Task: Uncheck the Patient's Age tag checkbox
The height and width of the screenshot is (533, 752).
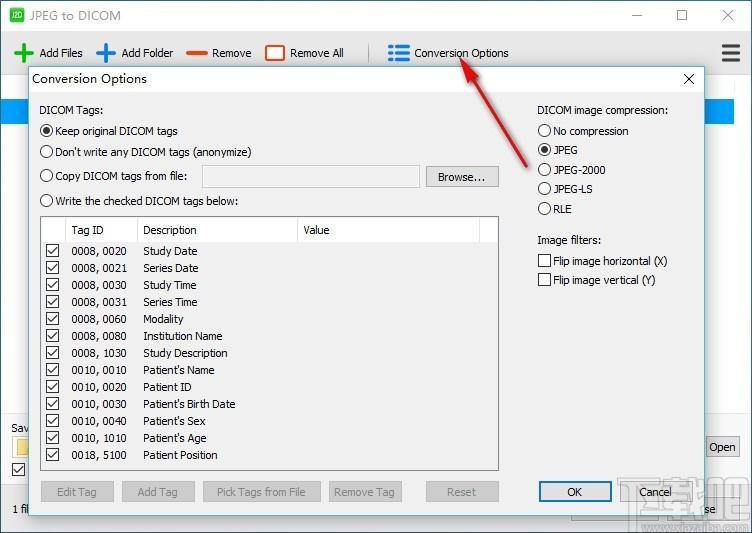Action: [x=53, y=438]
